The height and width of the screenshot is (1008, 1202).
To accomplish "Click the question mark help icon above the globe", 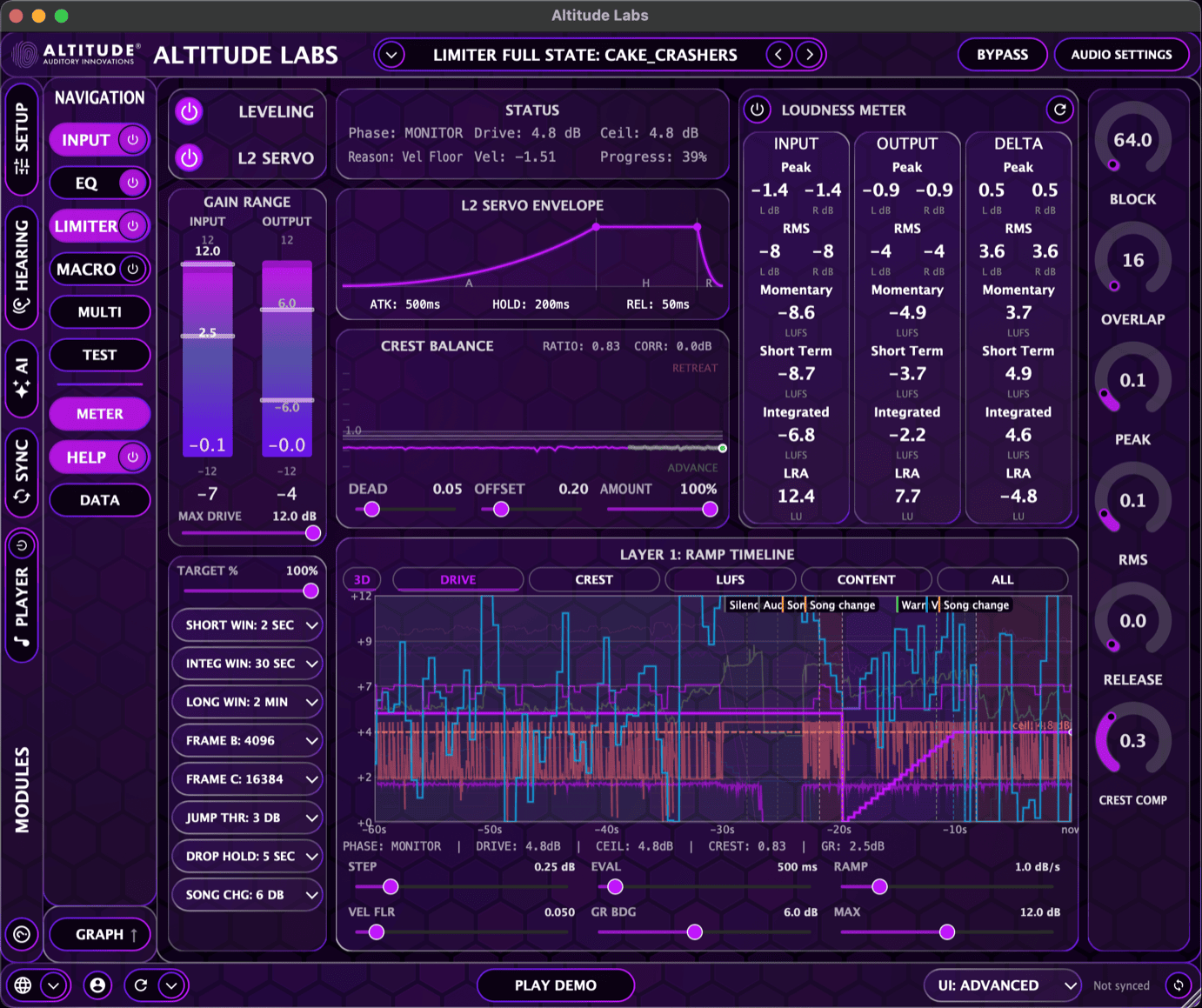I will point(22,934).
